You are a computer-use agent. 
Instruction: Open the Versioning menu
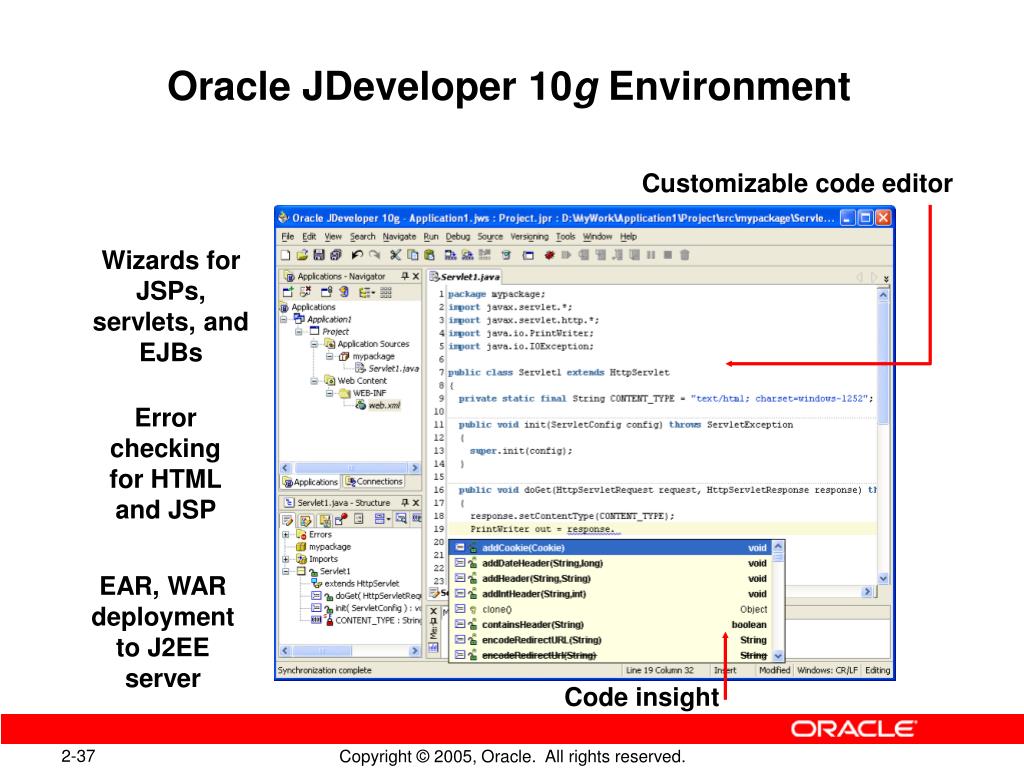coord(529,236)
